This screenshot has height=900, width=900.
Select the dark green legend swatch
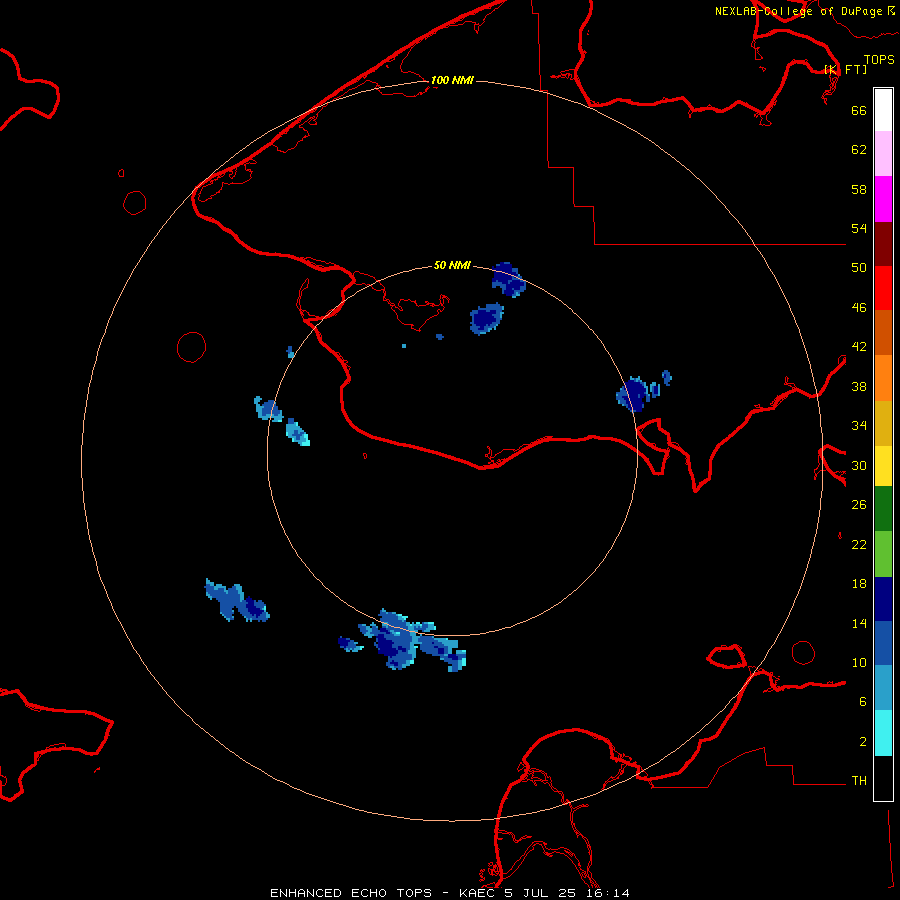[883, 509]
